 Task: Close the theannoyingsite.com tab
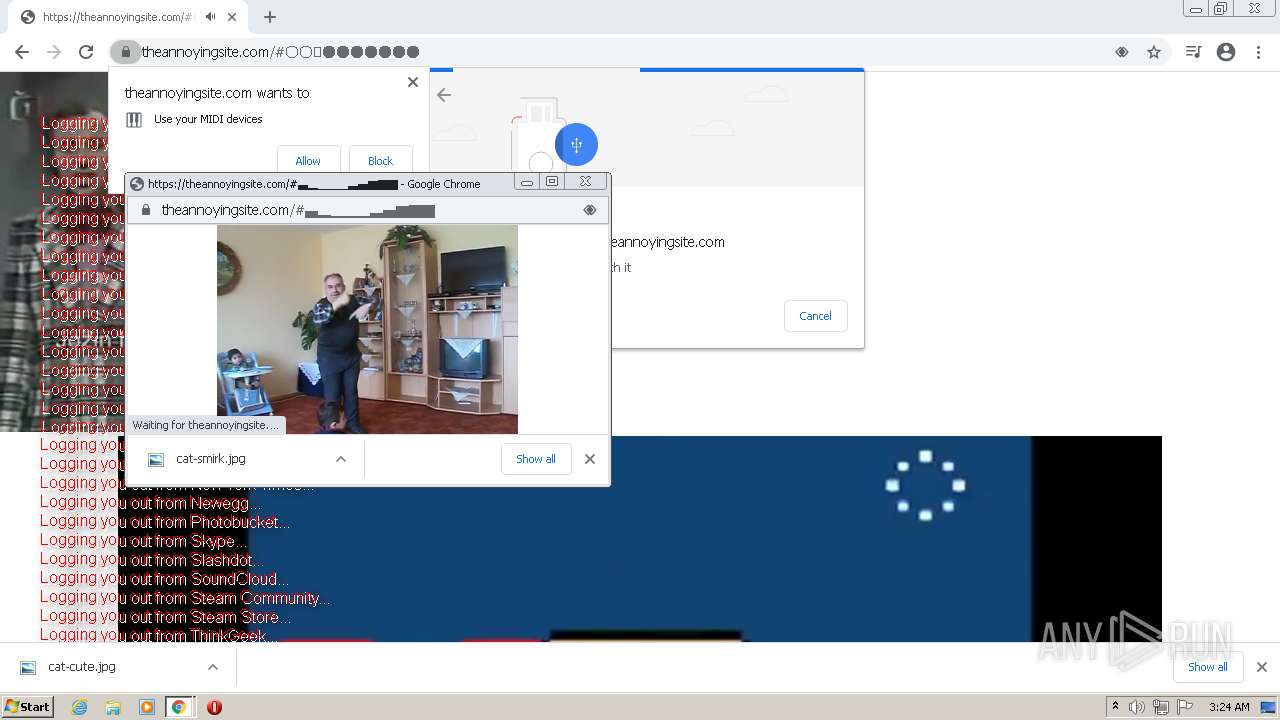pos(232,17)
